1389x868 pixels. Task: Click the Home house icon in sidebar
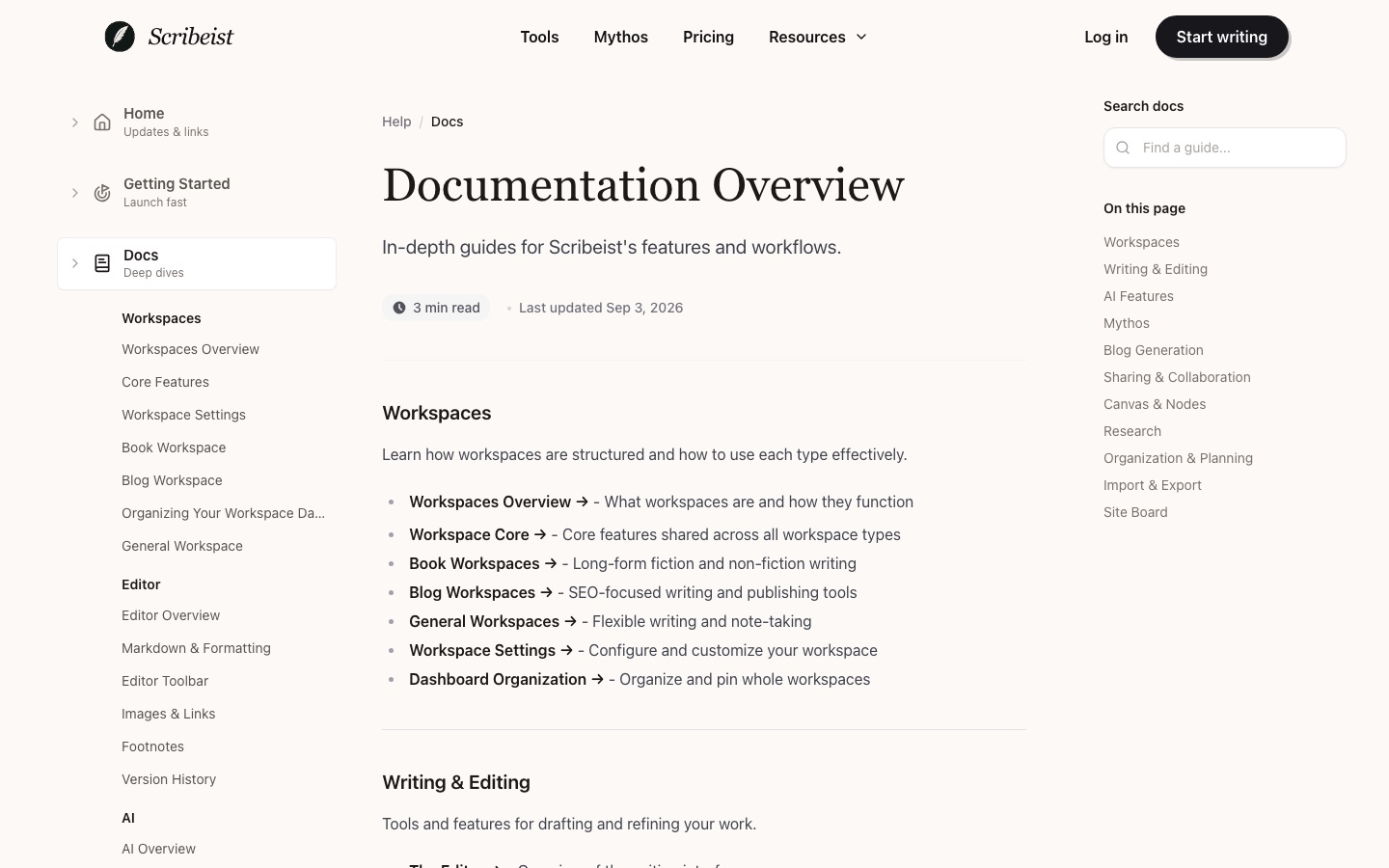[102, 122]
